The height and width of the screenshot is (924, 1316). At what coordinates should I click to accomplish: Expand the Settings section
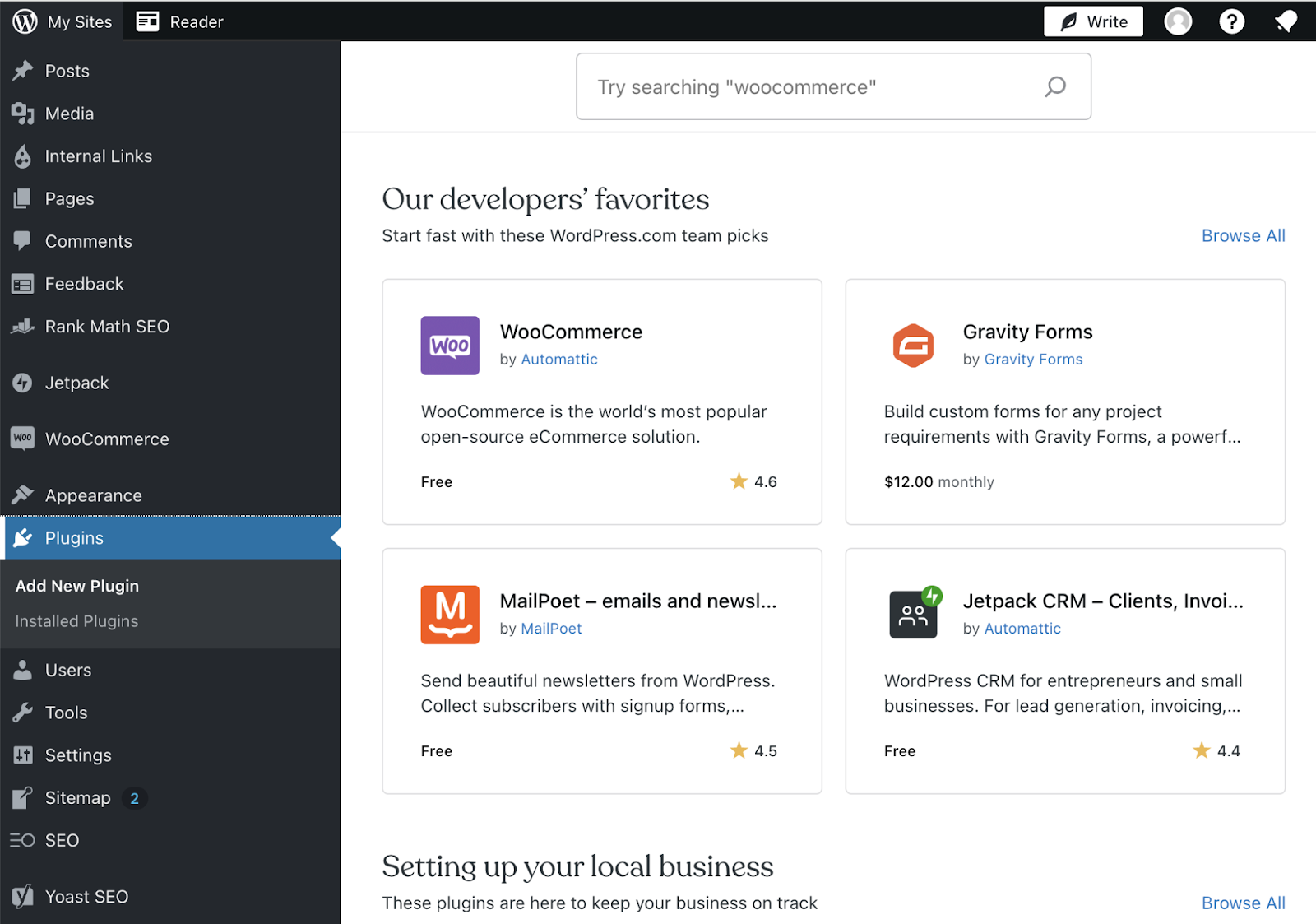click(78, 755)
